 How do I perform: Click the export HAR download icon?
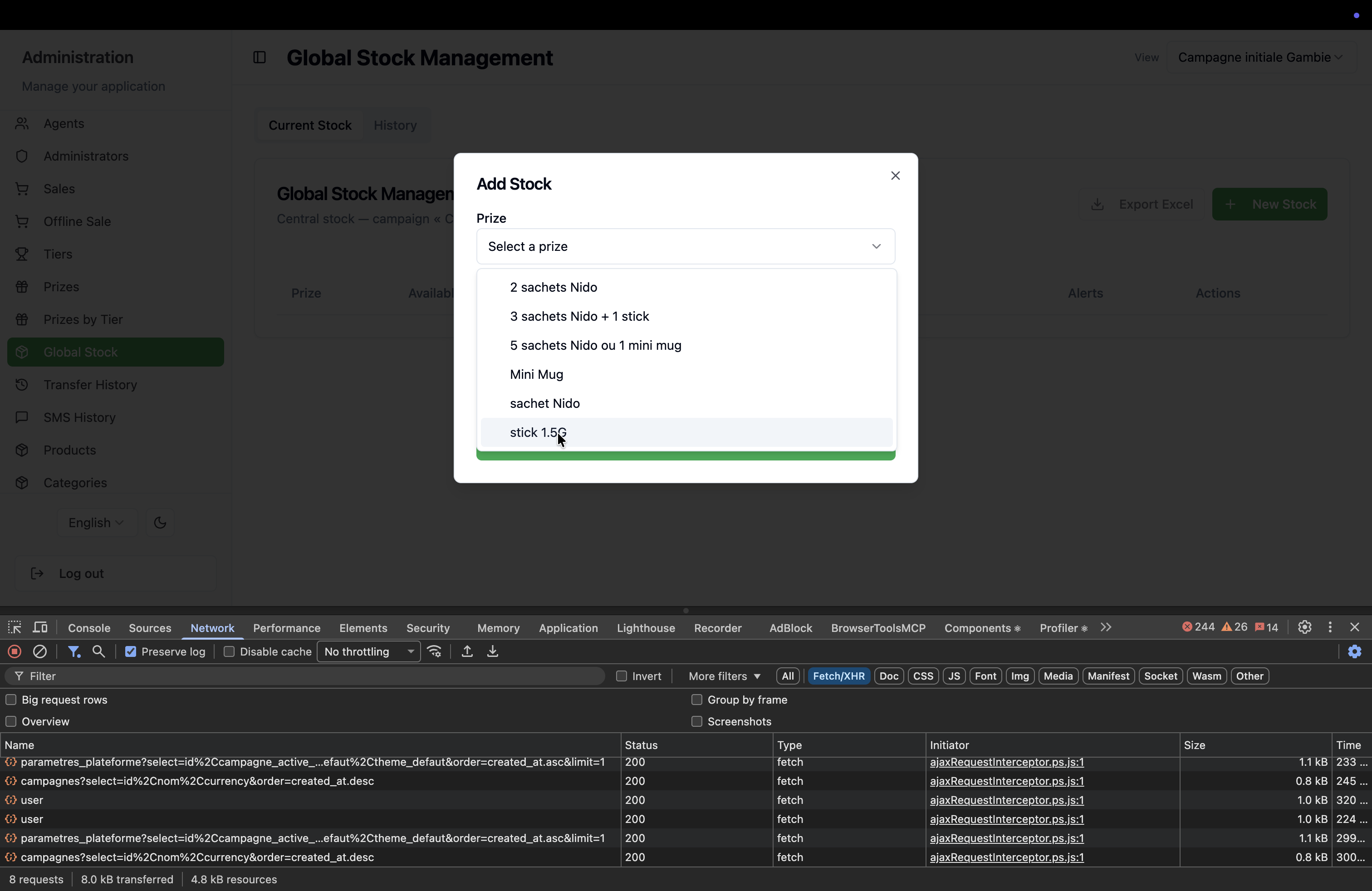click(492, 651)
